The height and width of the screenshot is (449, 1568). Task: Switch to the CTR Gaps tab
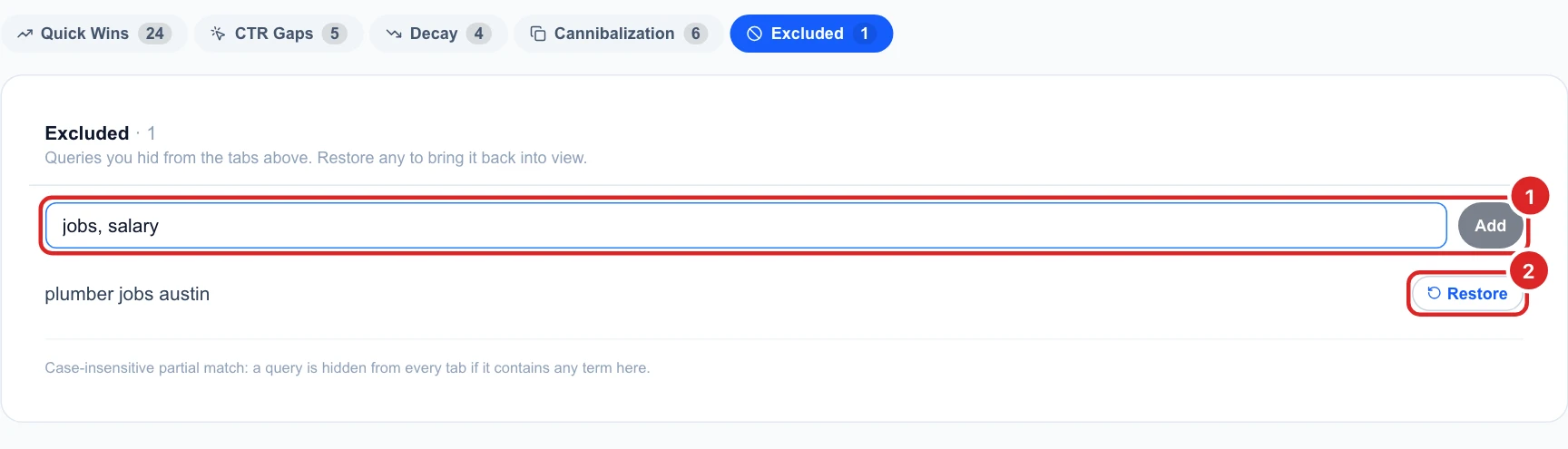pyautogui.click(x=279, y=34)
